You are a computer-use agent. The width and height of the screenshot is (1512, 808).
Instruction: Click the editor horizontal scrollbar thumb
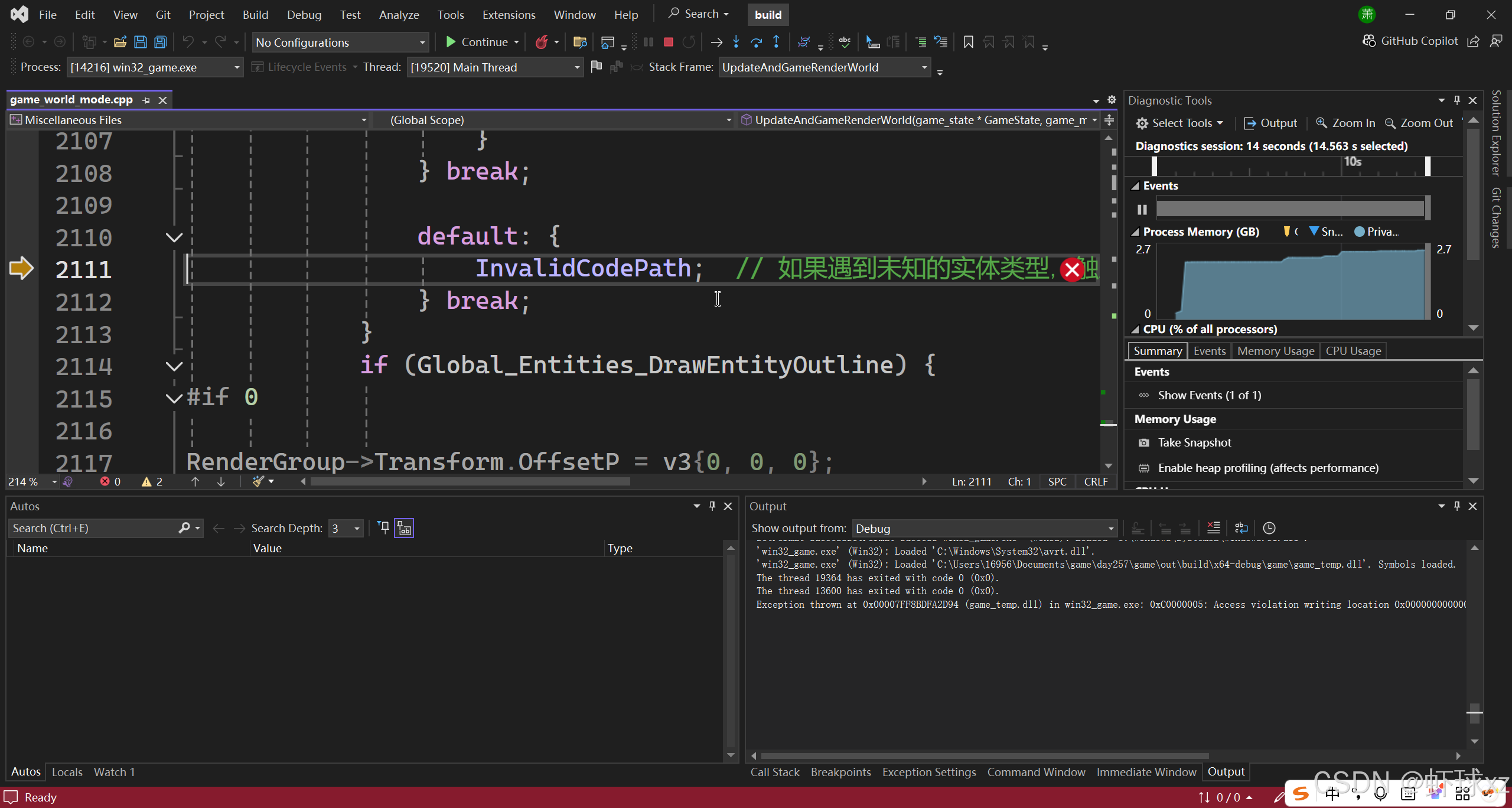point(470,481)
